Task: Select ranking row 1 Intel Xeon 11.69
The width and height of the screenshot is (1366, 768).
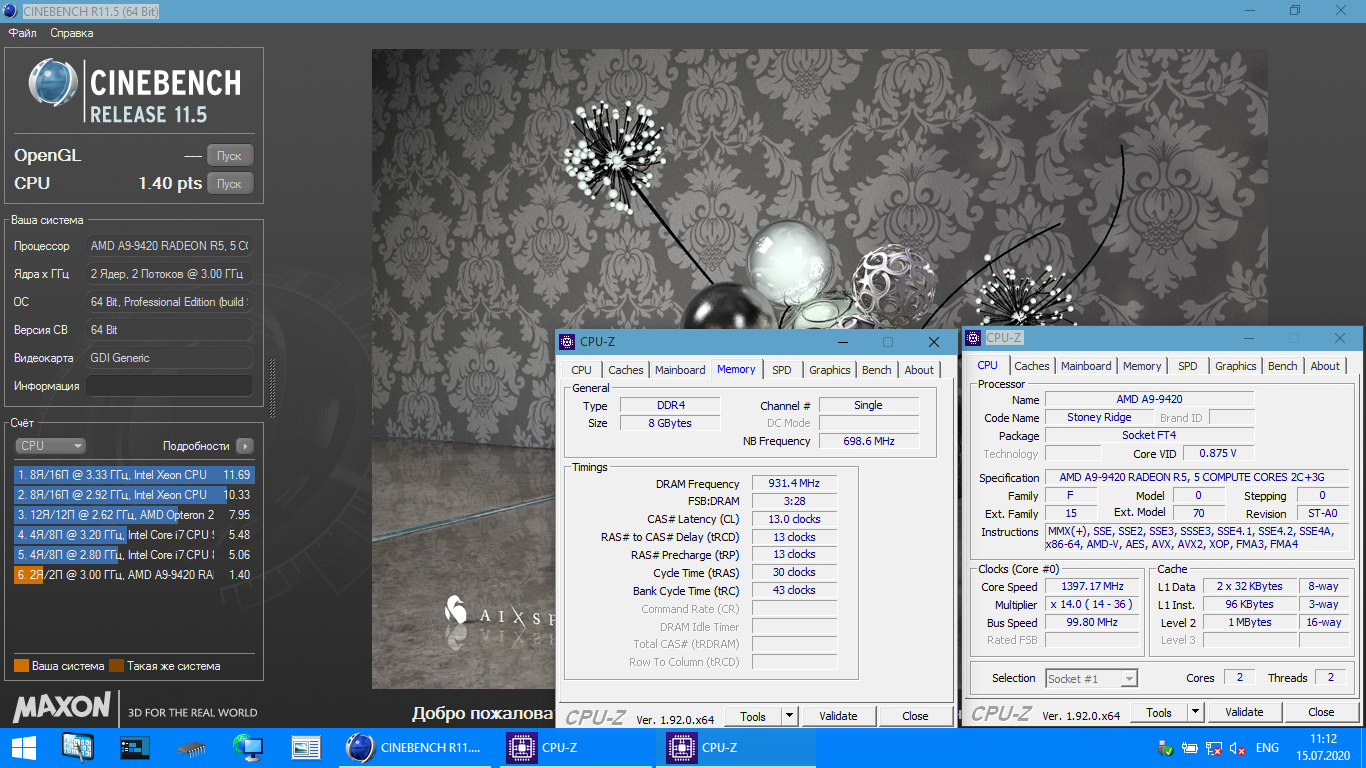Action: (x=134, y=475)
